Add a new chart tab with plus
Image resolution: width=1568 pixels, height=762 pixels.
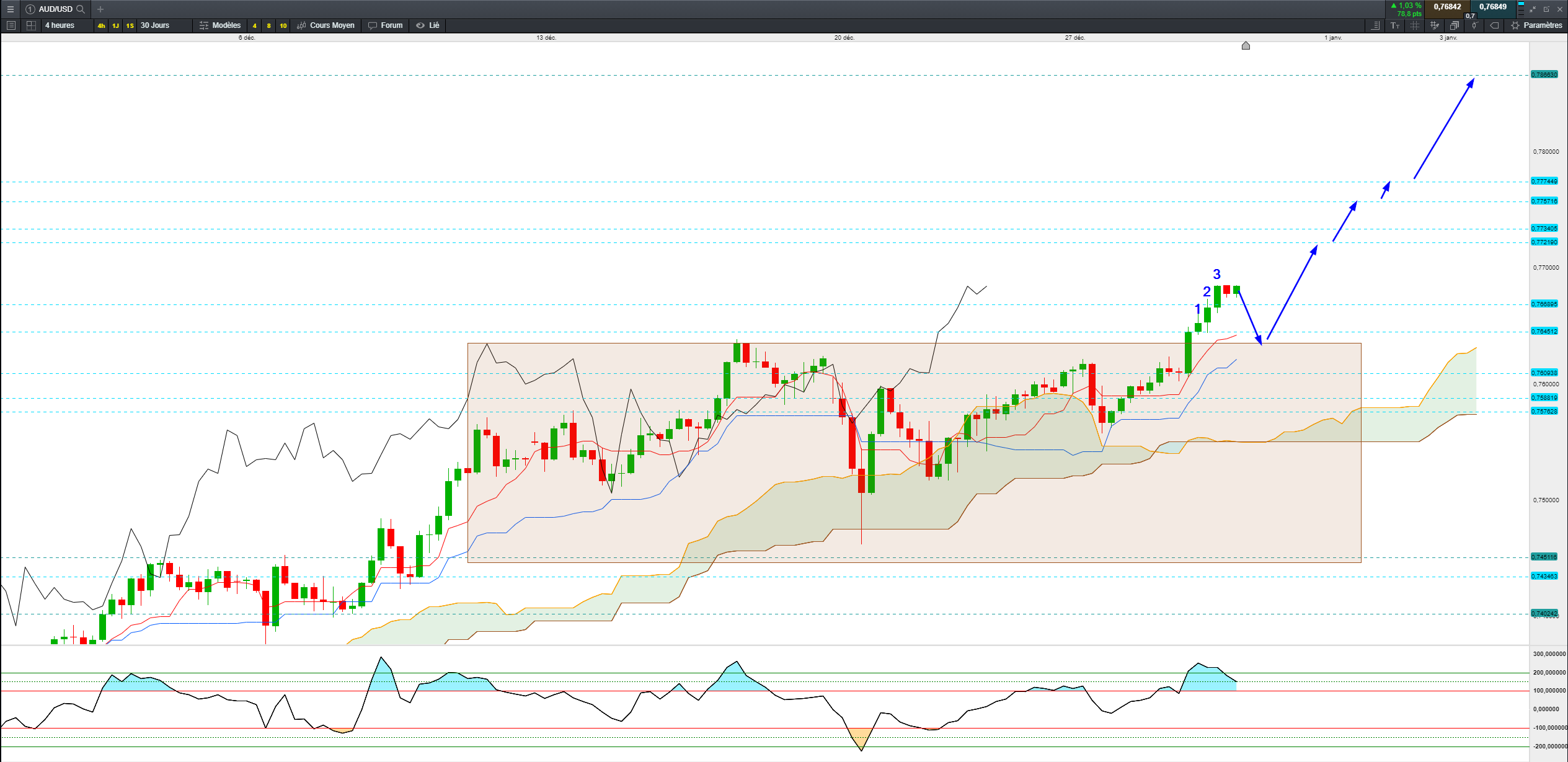coord(100,9)
